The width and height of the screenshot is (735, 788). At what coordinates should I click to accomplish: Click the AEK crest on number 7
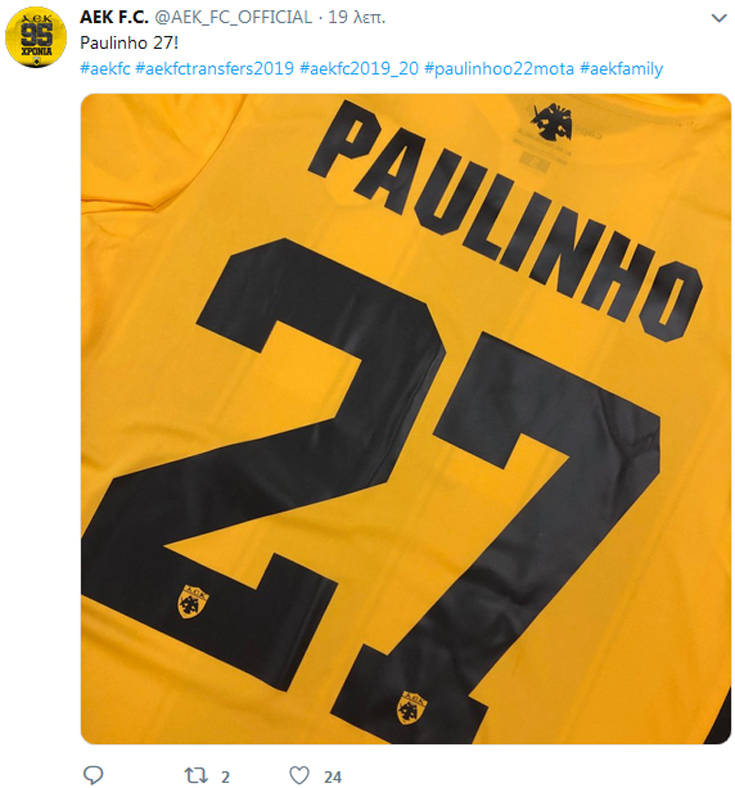[411, 708]
